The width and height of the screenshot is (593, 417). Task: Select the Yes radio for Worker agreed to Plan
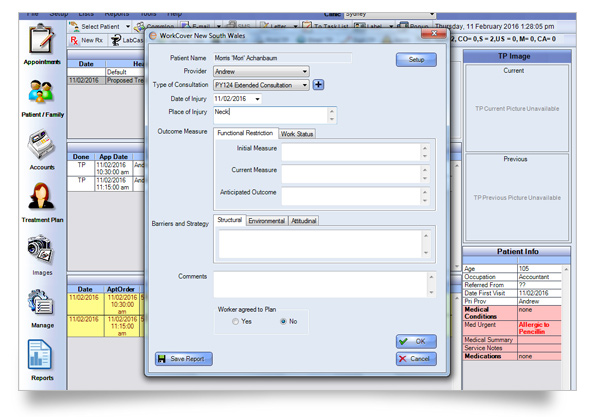click(235, 321)
